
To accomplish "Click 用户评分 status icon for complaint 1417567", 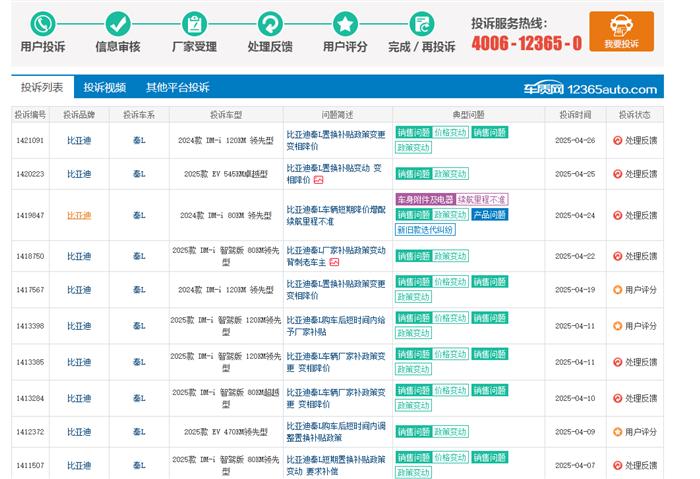I will coord(617,290).
